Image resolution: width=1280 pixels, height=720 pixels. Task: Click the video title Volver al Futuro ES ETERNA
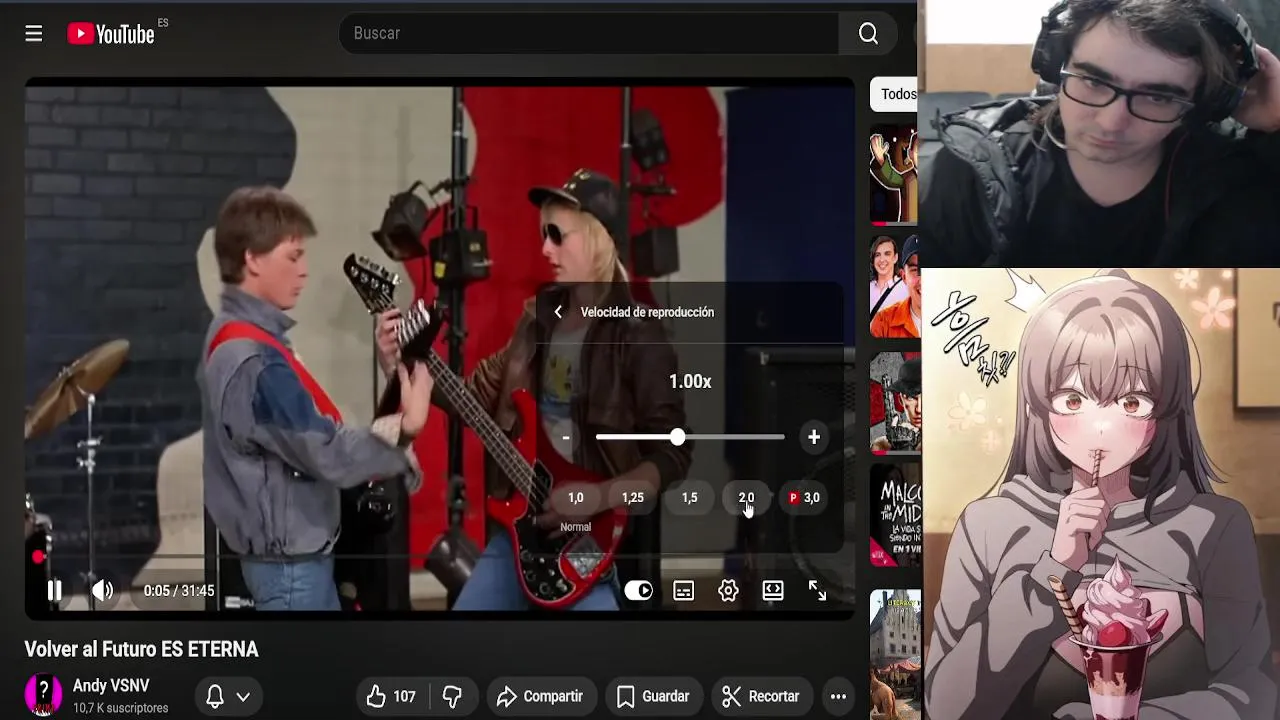pyautogui.click(x=141, y=649)
